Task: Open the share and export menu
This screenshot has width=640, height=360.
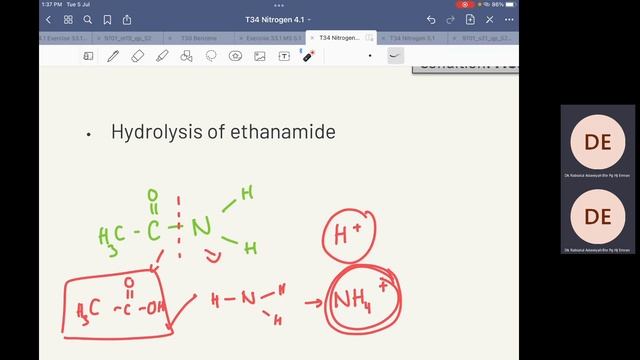Action: 127,20
